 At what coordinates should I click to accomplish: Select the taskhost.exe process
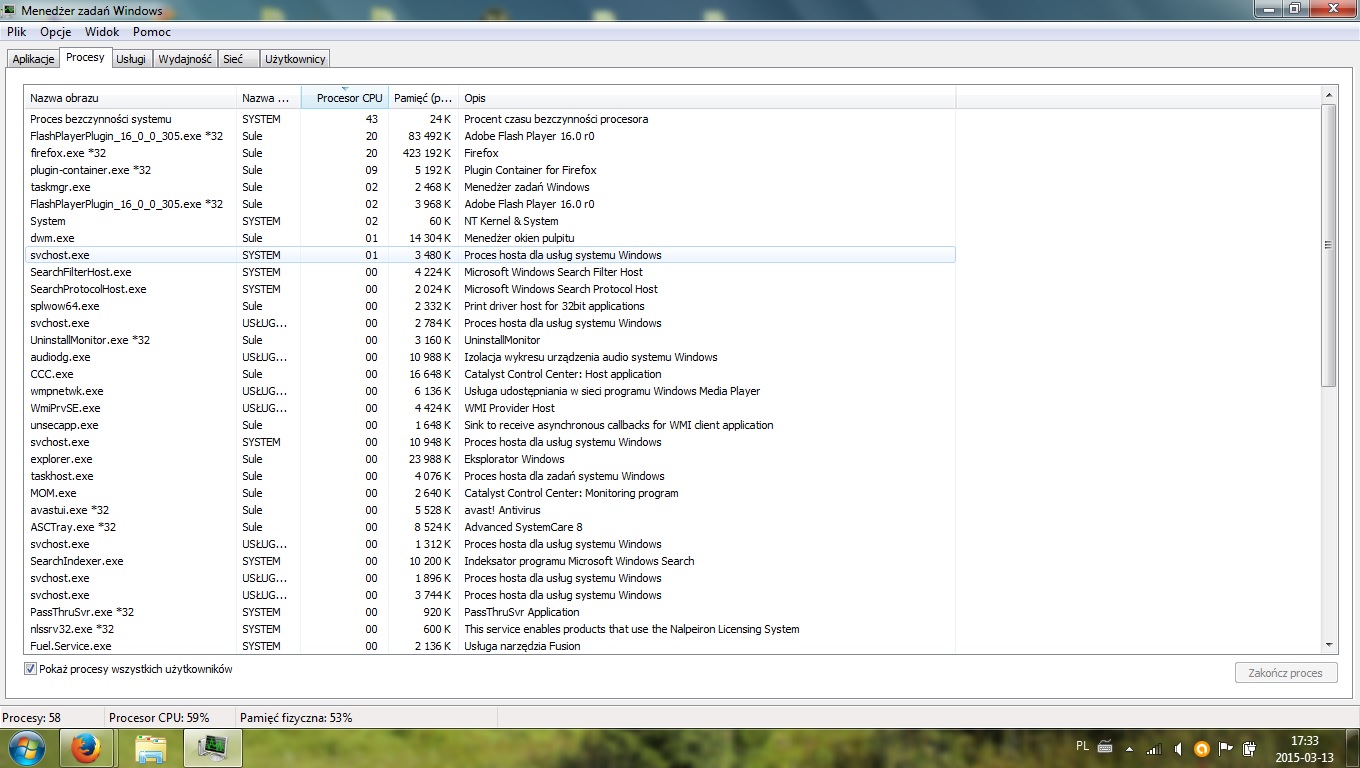tap(490, 476)
